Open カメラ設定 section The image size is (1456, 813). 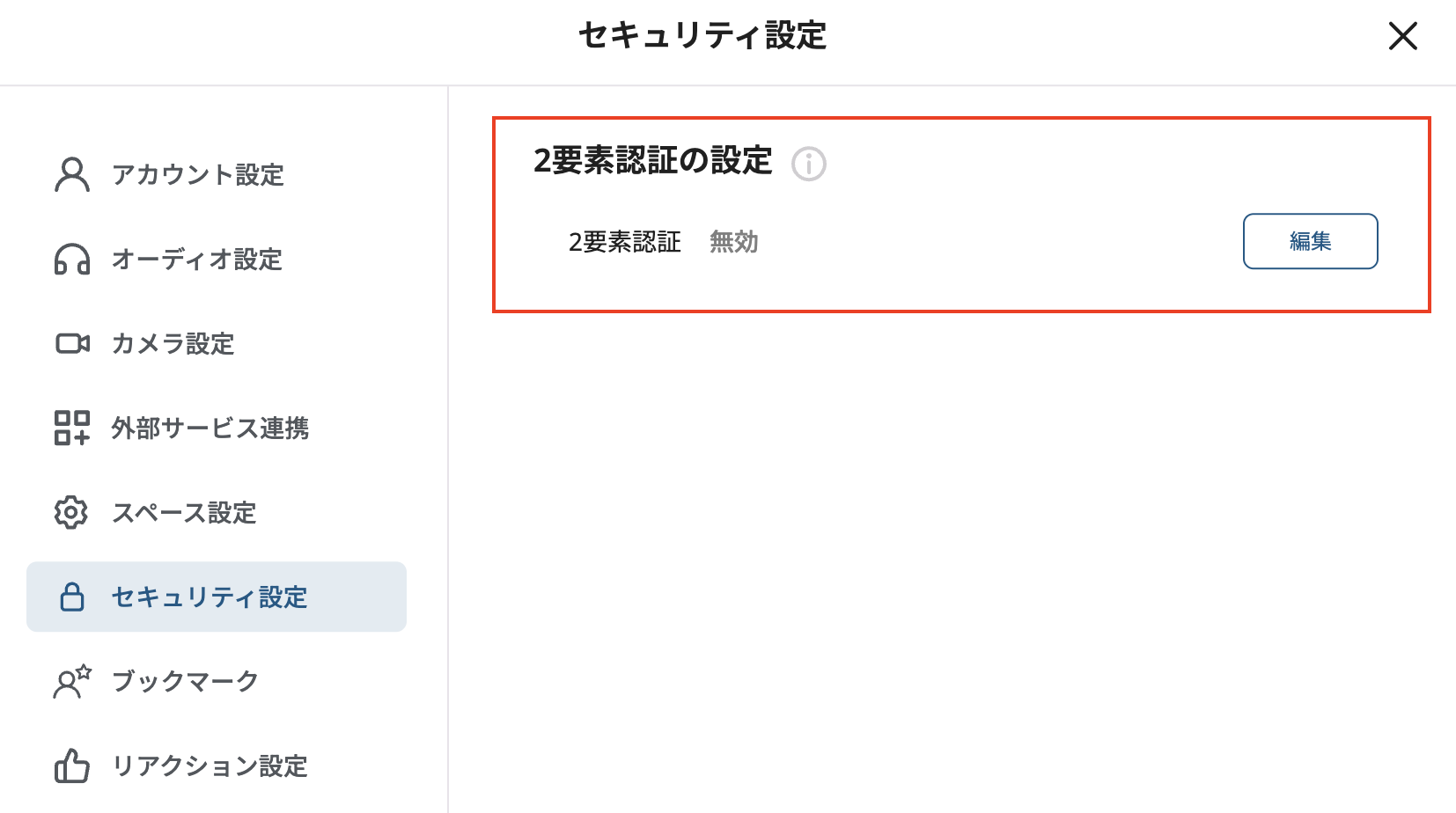point(174,343)
